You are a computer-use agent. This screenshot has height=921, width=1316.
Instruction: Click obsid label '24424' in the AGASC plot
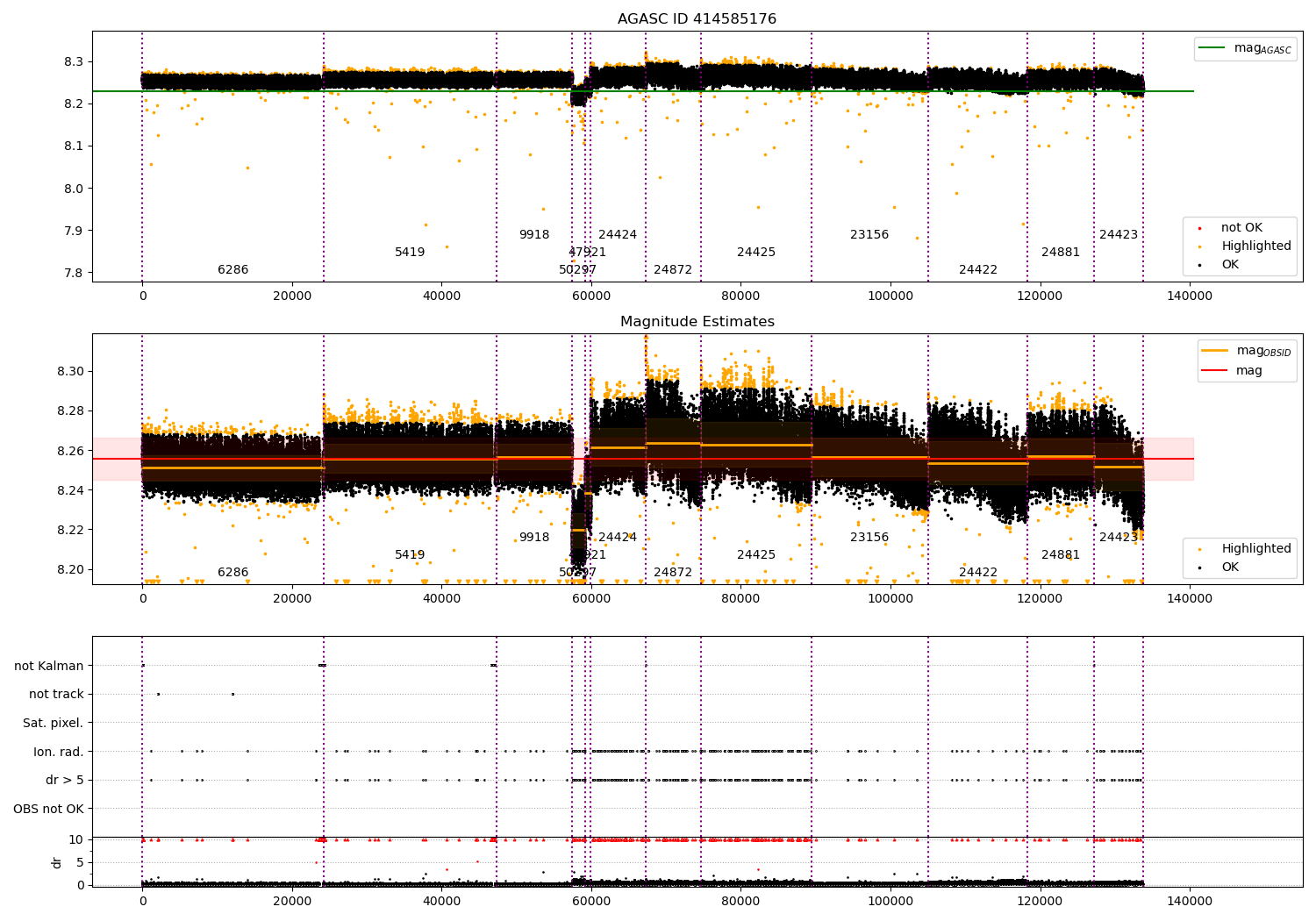coord(618,235)
